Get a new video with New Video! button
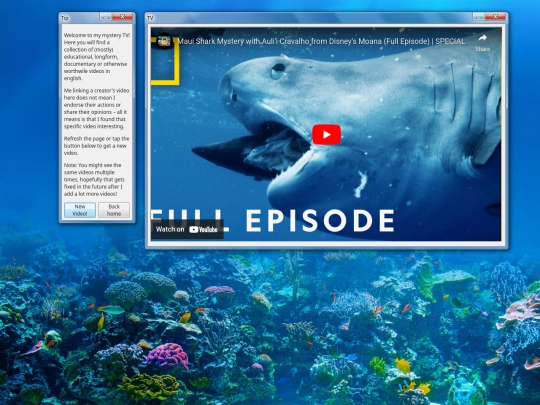The width and height of the screenshot is (540, 405). (x=80, y=210)
